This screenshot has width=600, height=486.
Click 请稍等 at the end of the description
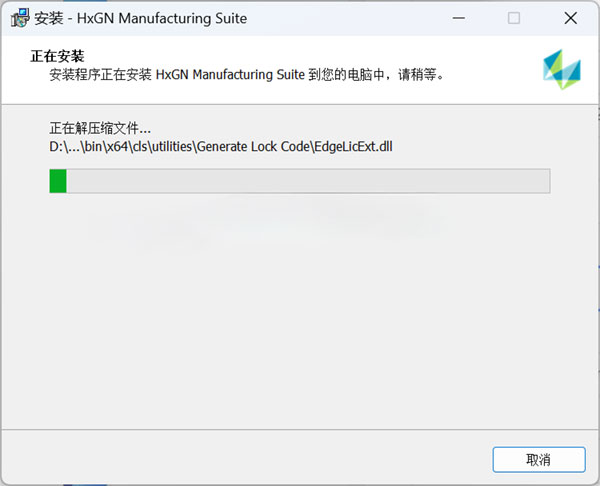point(417,74)
